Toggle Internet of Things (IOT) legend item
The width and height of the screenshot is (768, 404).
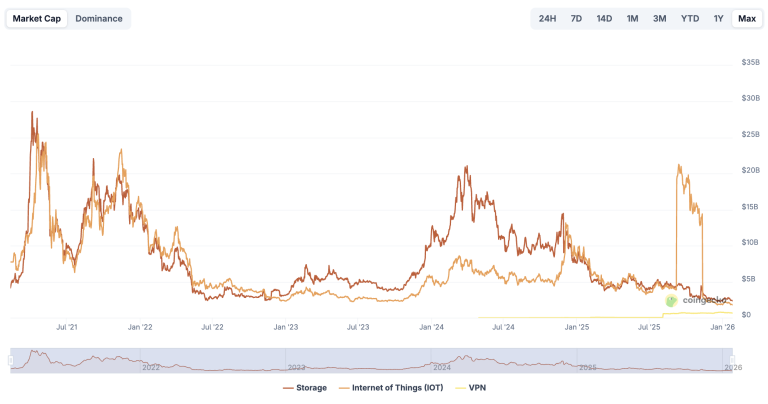[391, 388]
